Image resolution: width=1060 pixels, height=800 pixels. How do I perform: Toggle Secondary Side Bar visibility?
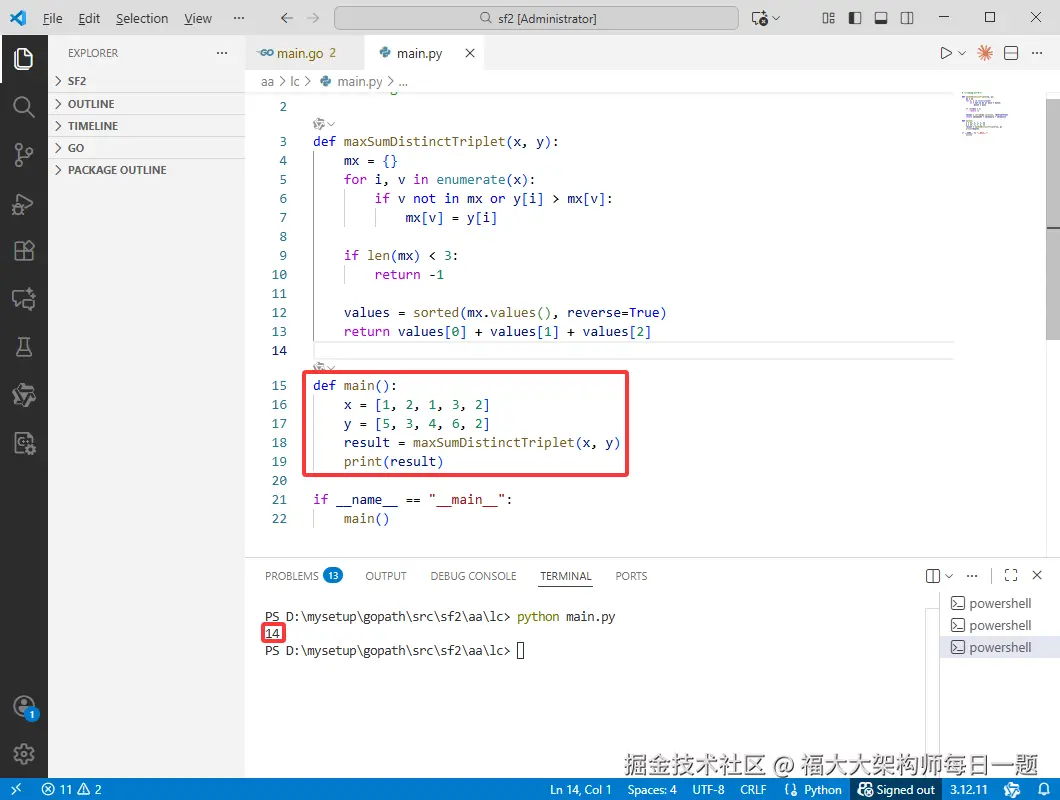907,18
